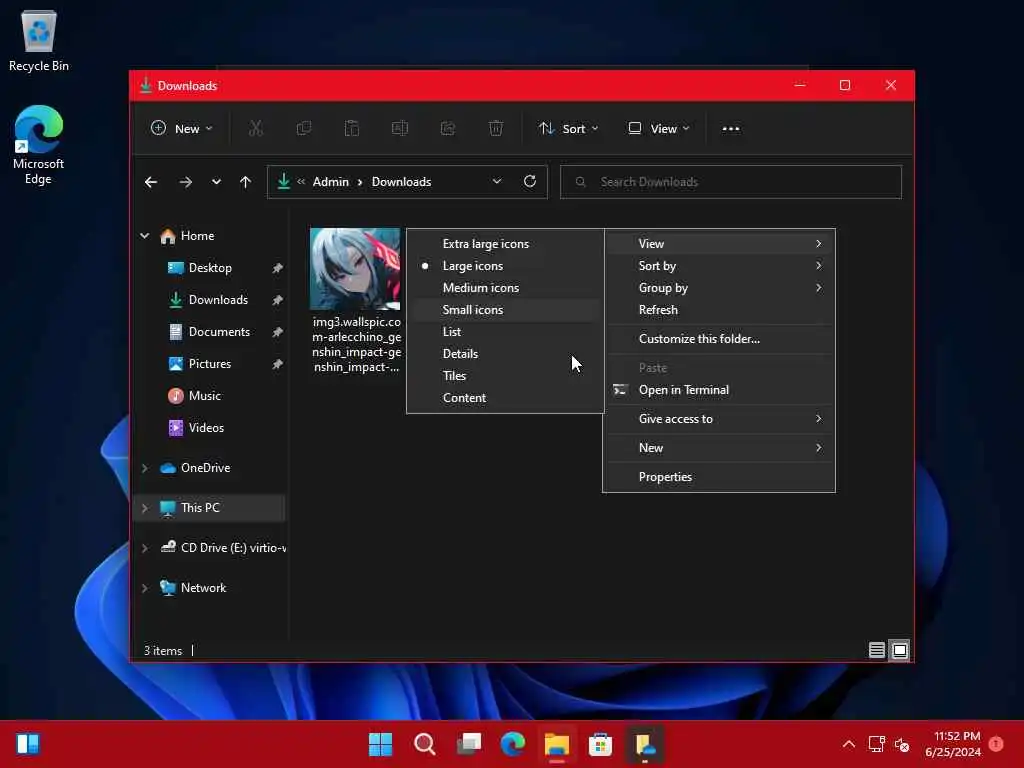Open the Sort by submenu
The image size is (1024, 768).
719,266
